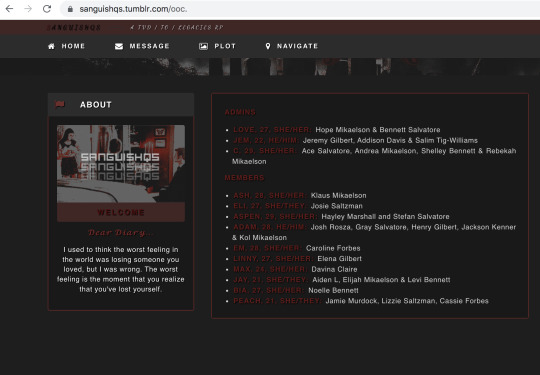Open the HOME nav link

click(x=73, y=46)
